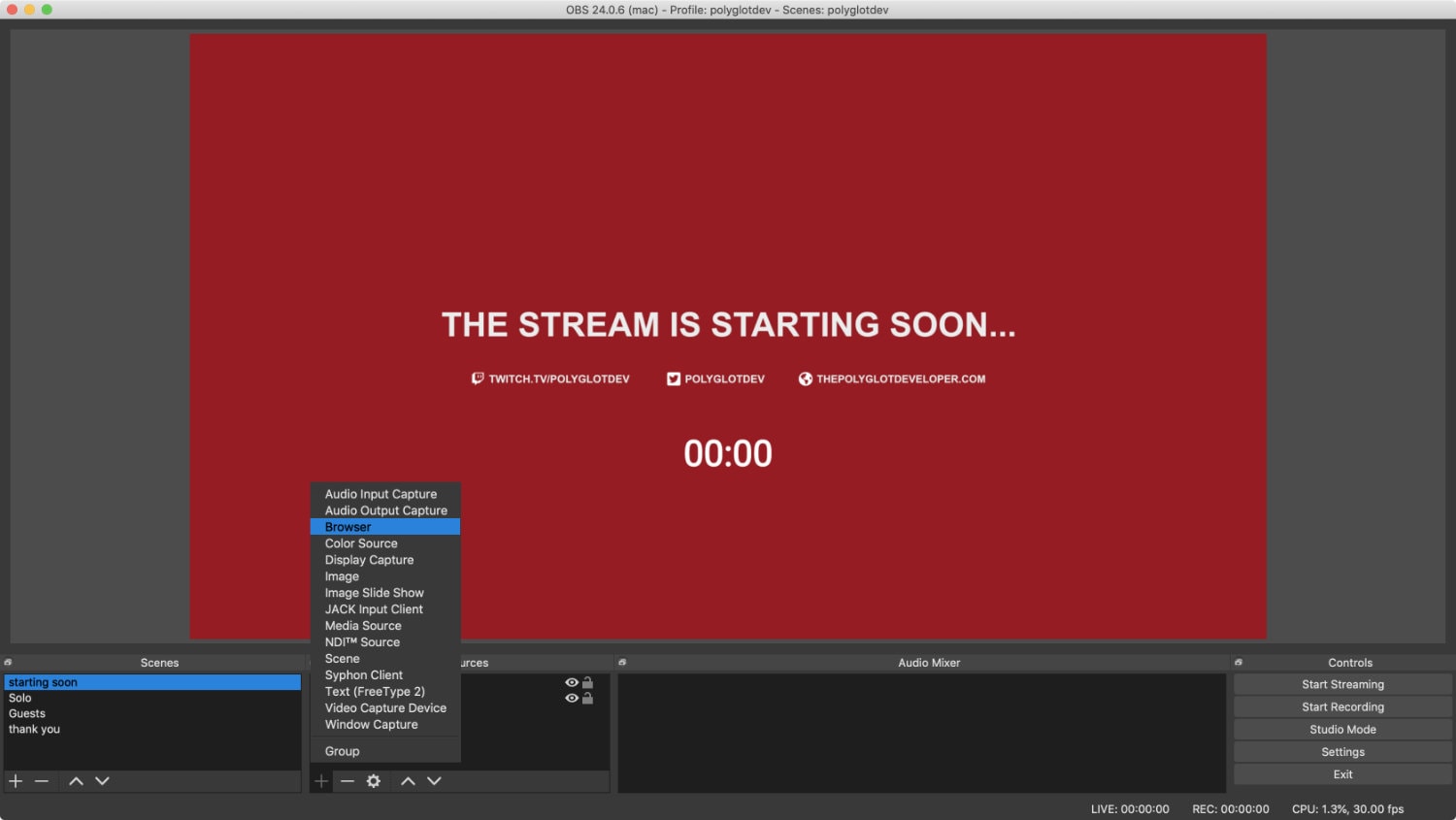Hide the first source using its eye icon

coord(572,682)
